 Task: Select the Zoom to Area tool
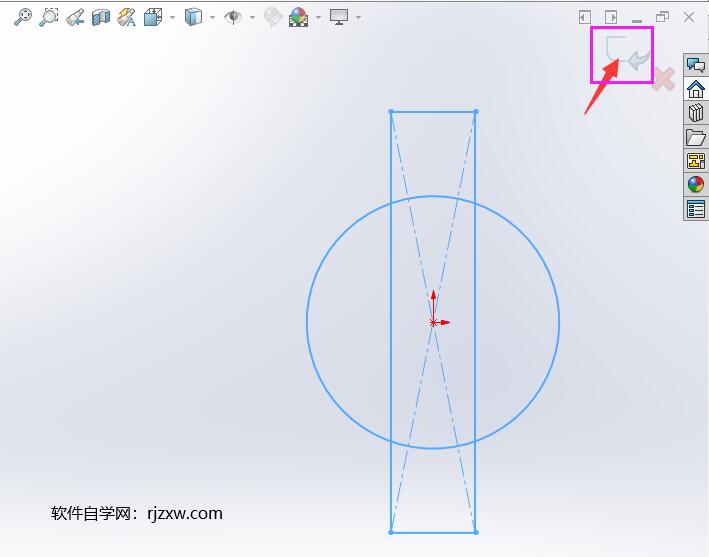pyautogui.click(x=48, y=17)
